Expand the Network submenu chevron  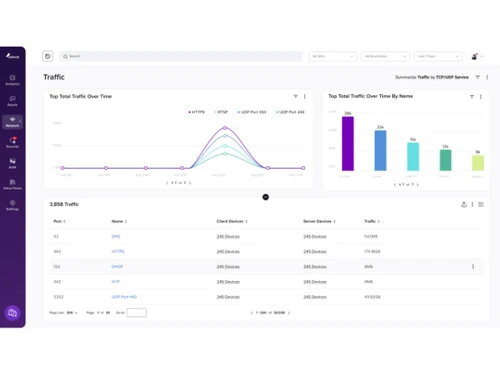point(20,121)
